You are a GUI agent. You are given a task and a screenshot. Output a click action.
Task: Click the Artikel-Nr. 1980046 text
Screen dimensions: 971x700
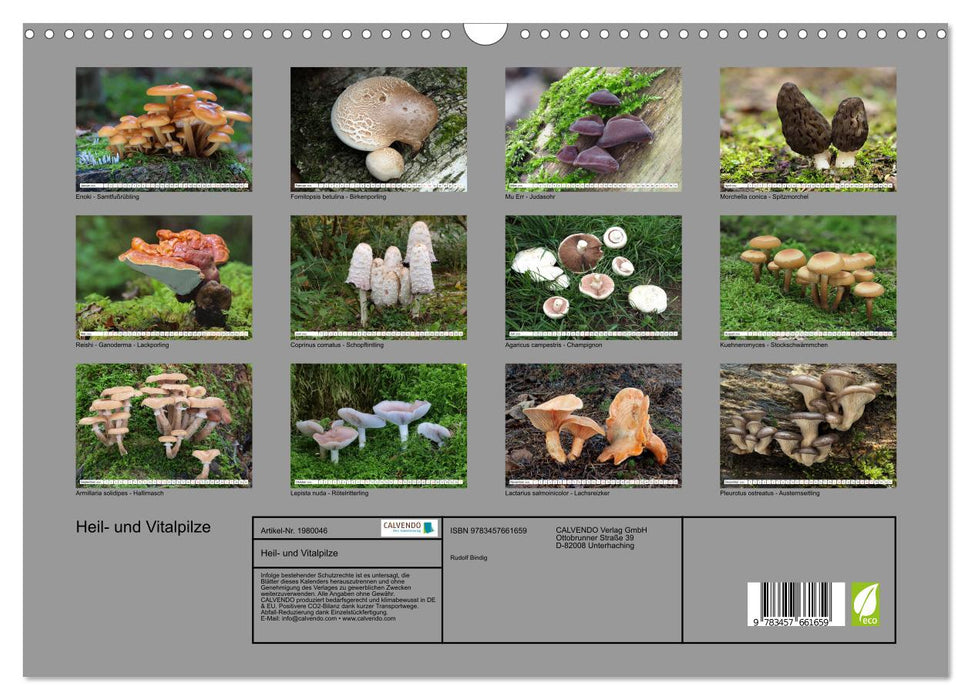pyautogui.click(x=293, y=530)
